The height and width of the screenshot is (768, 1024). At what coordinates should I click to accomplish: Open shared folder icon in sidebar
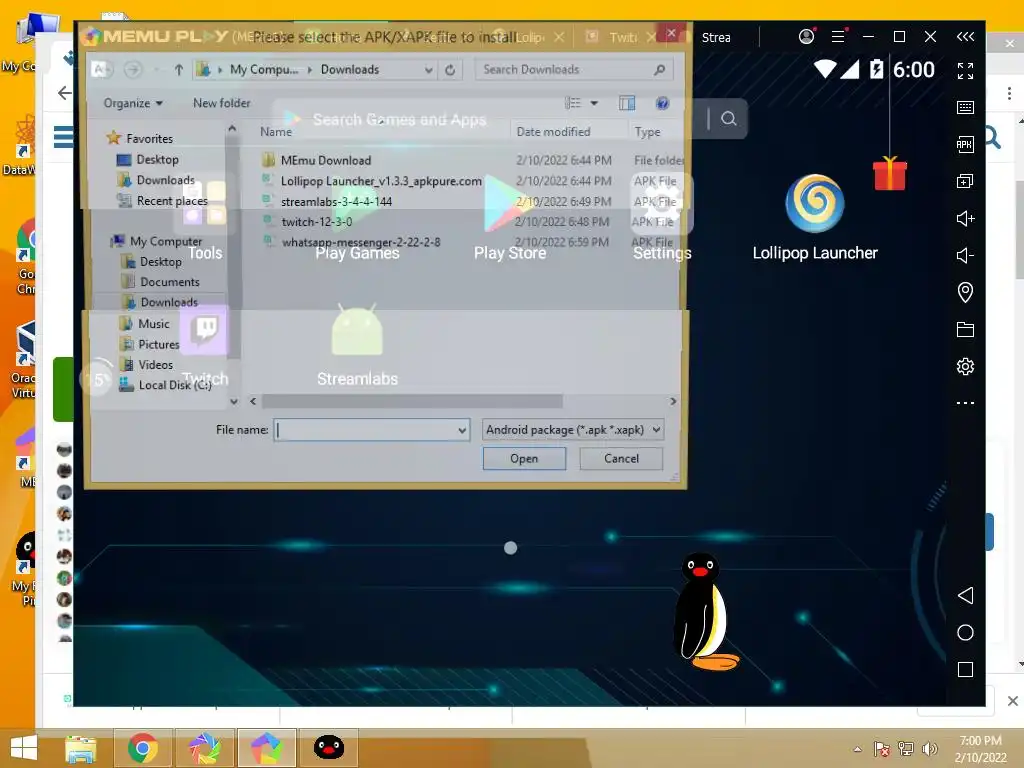pos(965,329)
